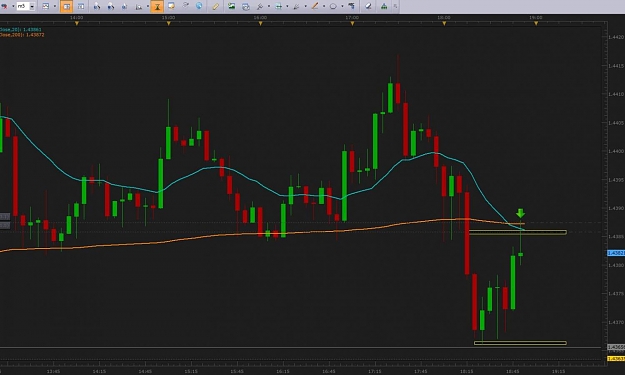
Task: Expand the chart type dropdown arrow
Action: click(x=55, y=6)
